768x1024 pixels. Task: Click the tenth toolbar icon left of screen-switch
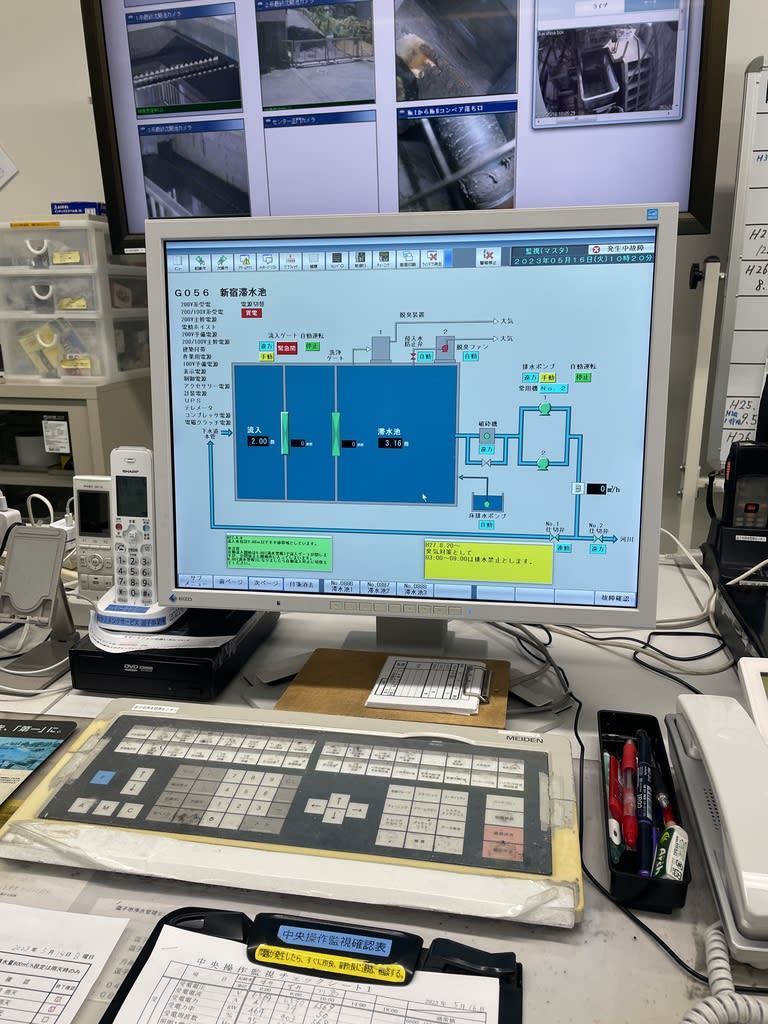point(383,259)
